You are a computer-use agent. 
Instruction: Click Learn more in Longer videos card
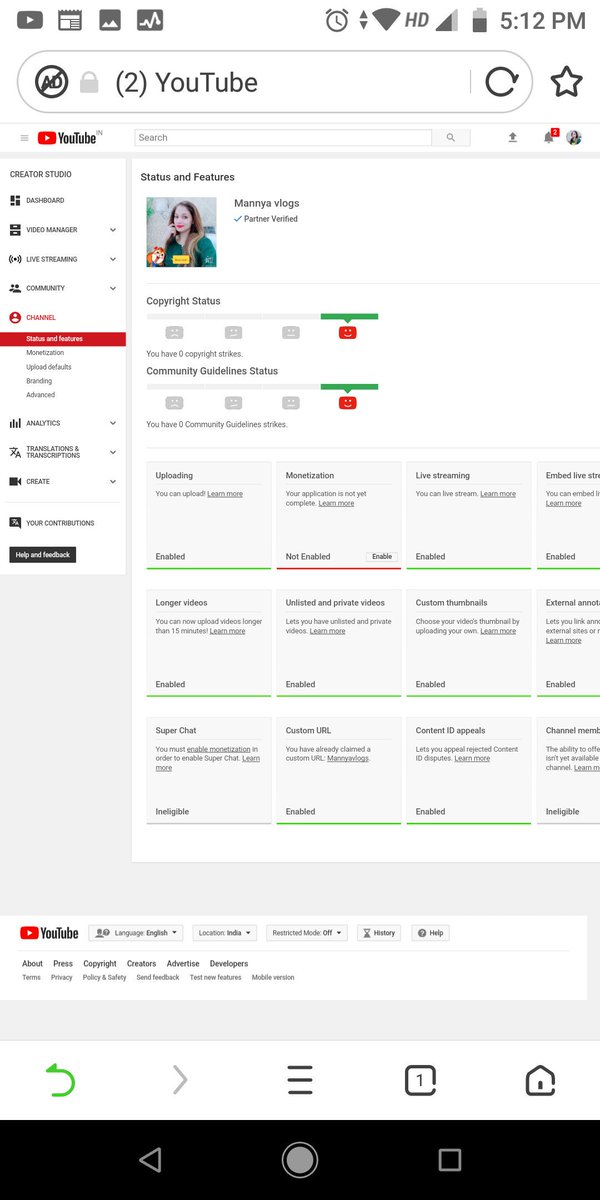point(227,631)
